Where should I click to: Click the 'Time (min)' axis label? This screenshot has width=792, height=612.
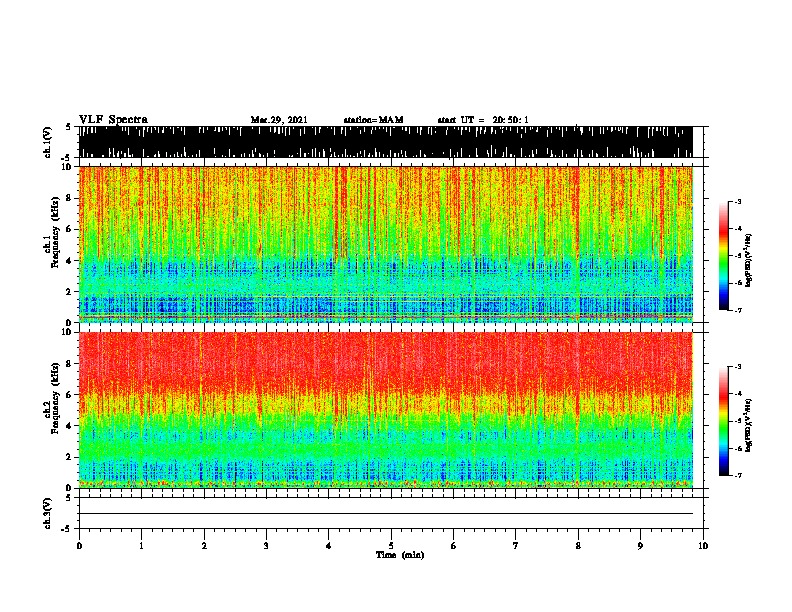pyautogui.click(x=400, y=555)
